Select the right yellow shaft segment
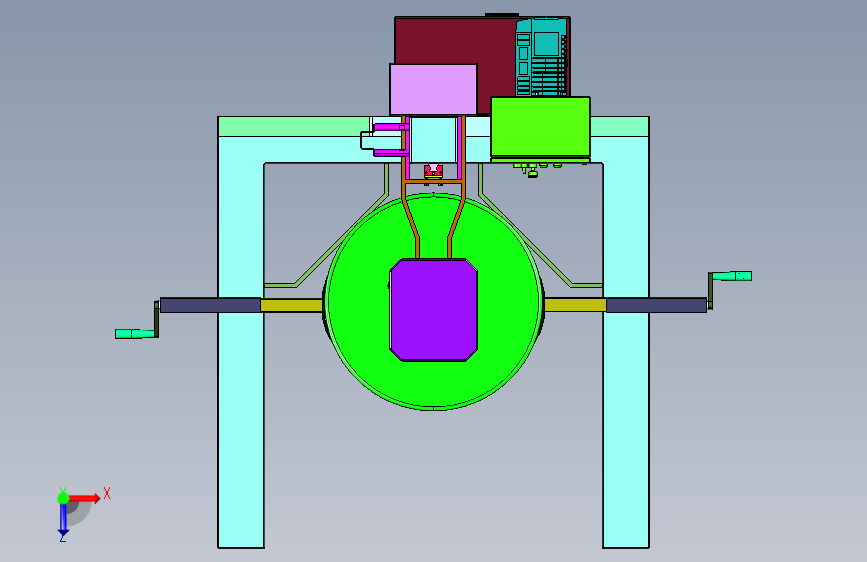This screenshot has height=562, width=867. (x=576, y=305)
